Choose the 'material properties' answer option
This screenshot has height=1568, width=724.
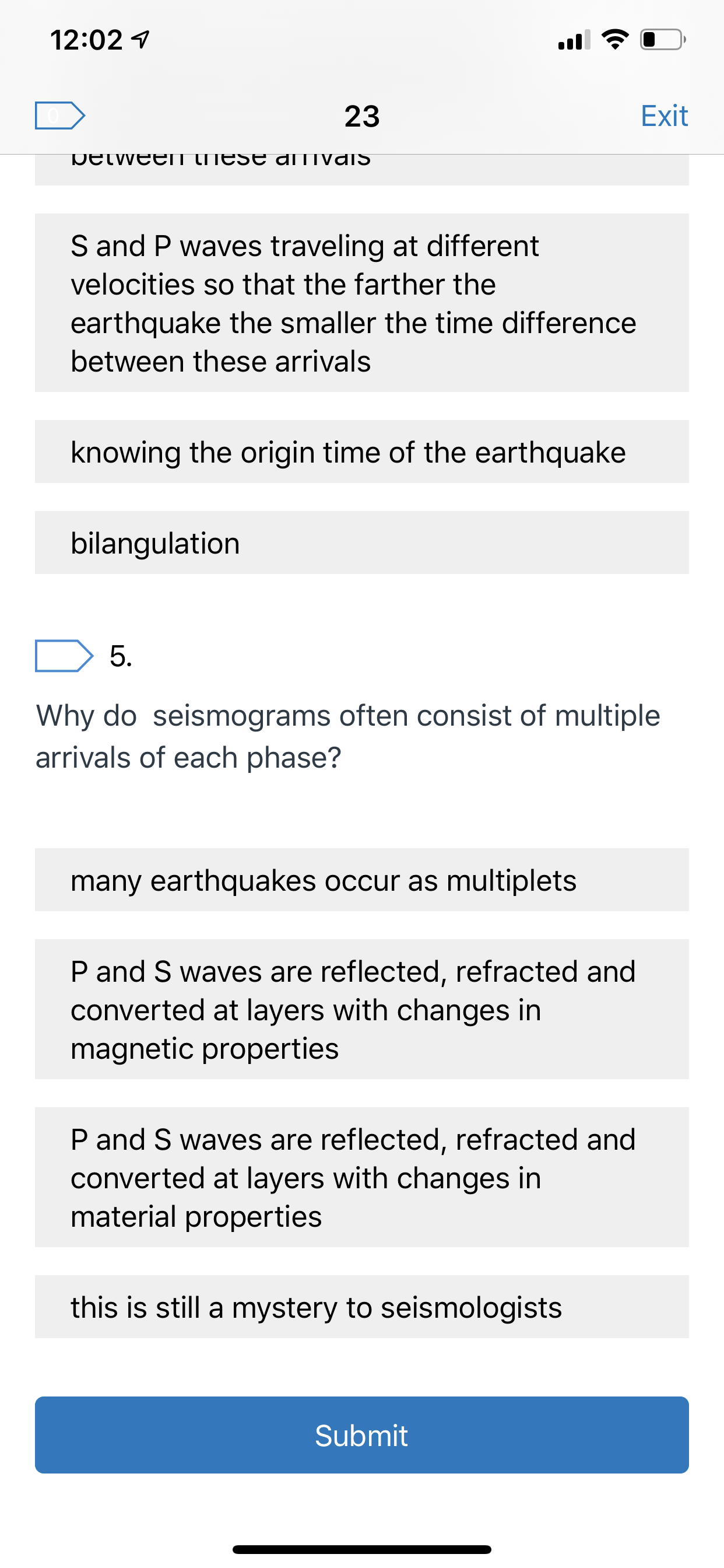pos(362,1177)
